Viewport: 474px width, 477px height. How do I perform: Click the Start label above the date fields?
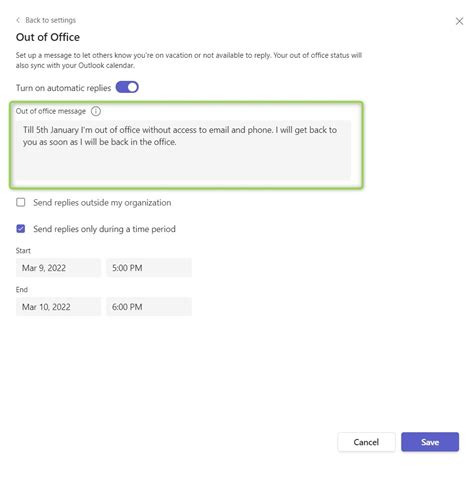click(x=23, y=251)
